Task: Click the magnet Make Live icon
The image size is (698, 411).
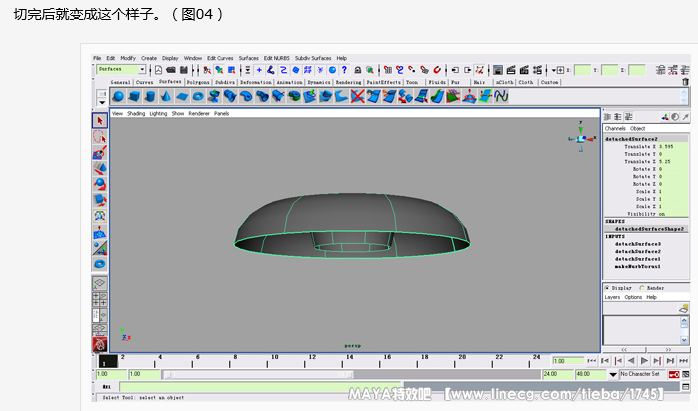Action: click(438, 70)
